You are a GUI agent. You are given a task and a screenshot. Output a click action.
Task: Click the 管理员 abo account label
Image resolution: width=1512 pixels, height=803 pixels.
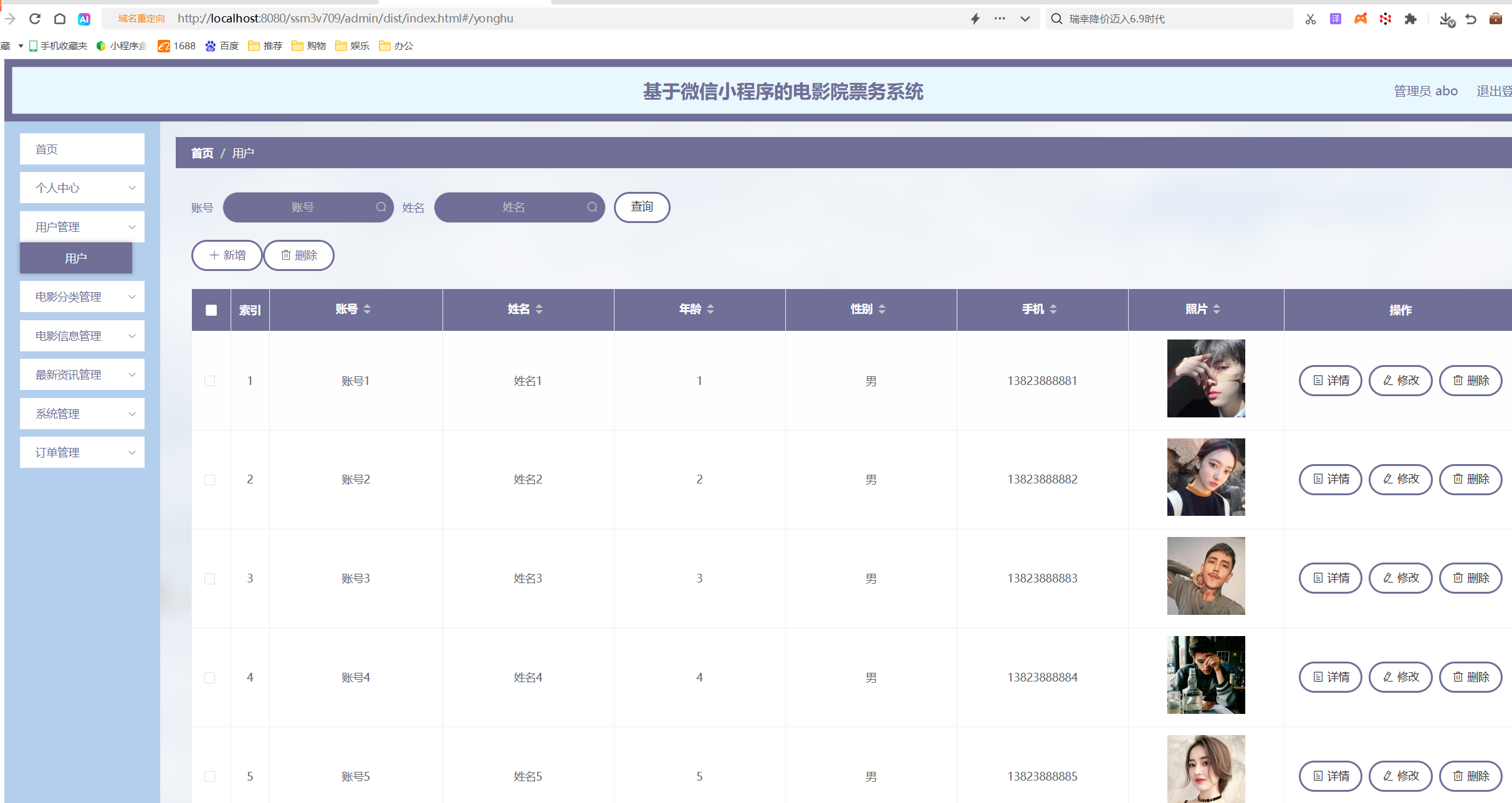1426,91
